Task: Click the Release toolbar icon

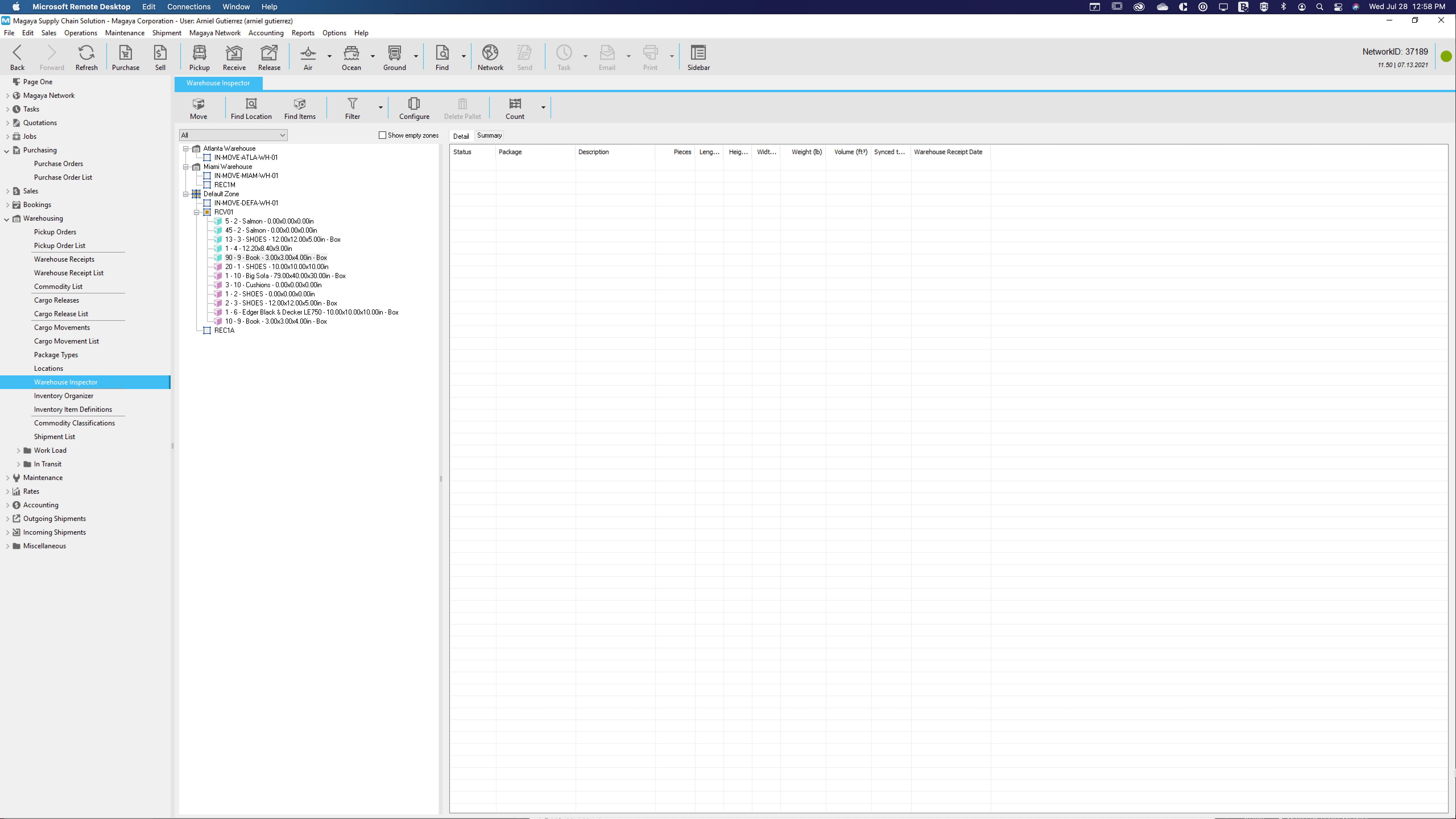Action: tap(269, 58)
